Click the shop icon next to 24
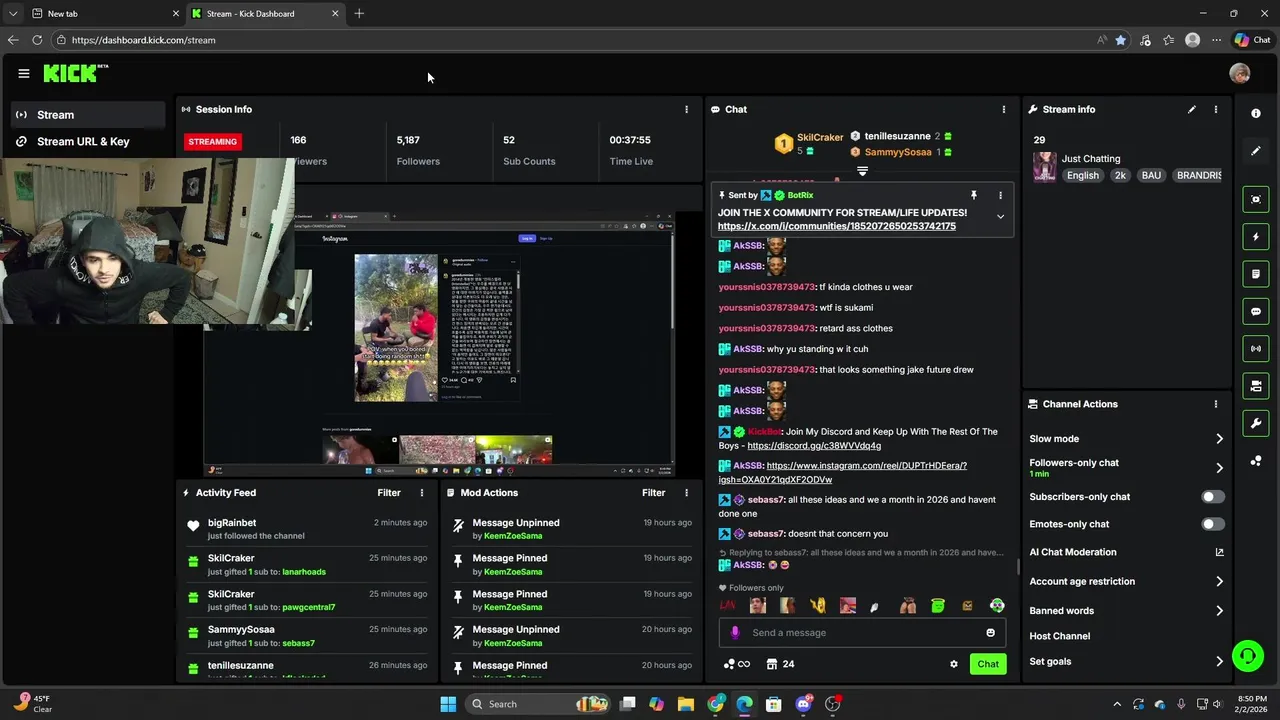This screenshot has width=1280, height=720. [772, 664]
